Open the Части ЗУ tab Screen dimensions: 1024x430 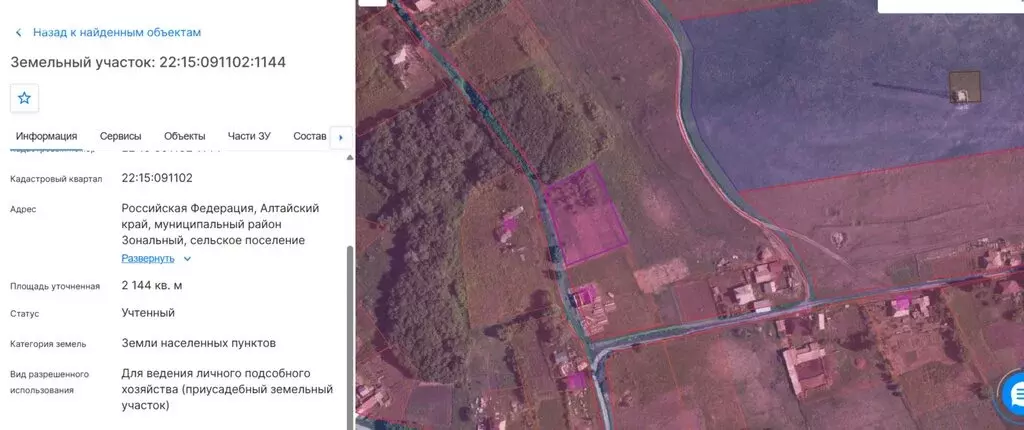249,136
